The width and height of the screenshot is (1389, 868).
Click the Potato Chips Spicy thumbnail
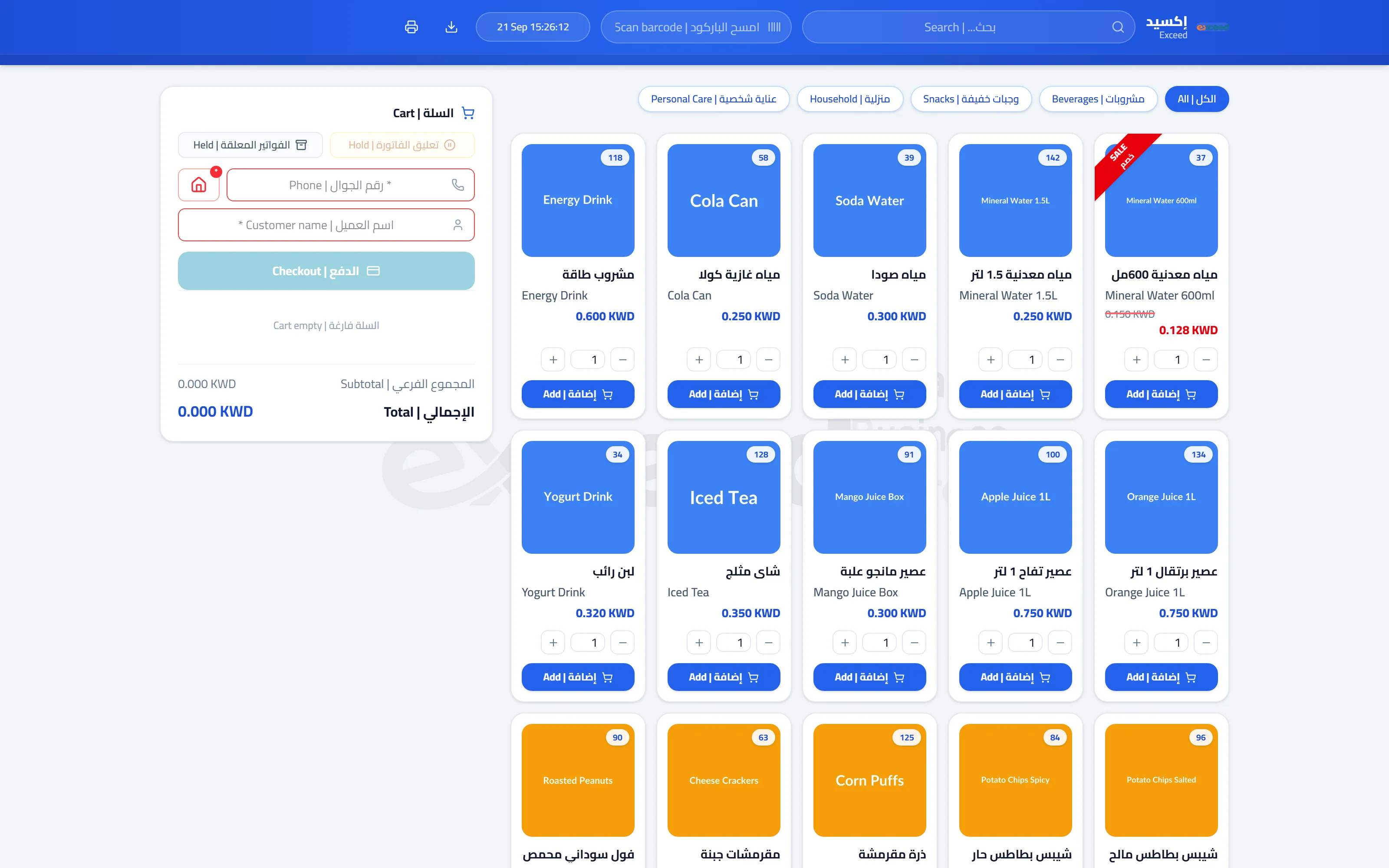(1015, 779)
